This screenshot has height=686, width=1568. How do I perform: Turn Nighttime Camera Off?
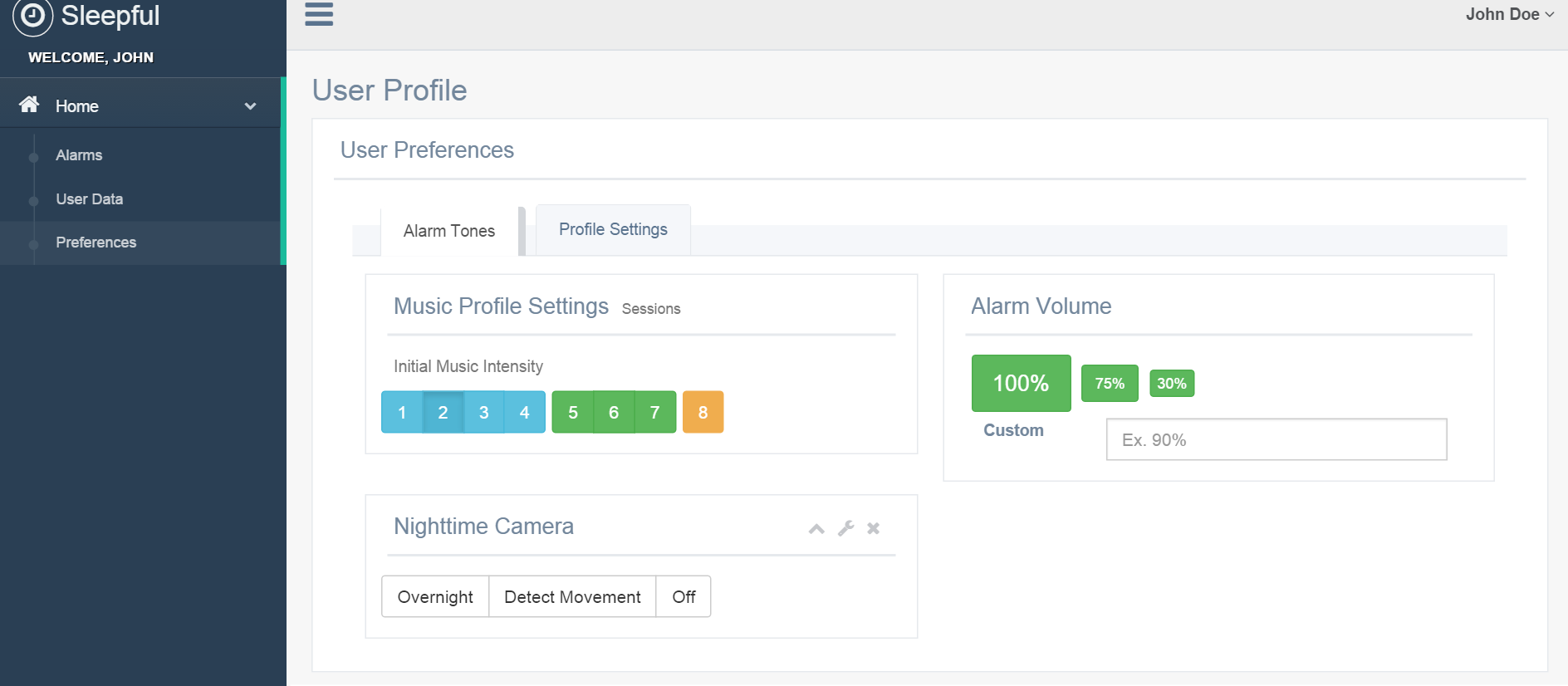click(x=684, y=596)
